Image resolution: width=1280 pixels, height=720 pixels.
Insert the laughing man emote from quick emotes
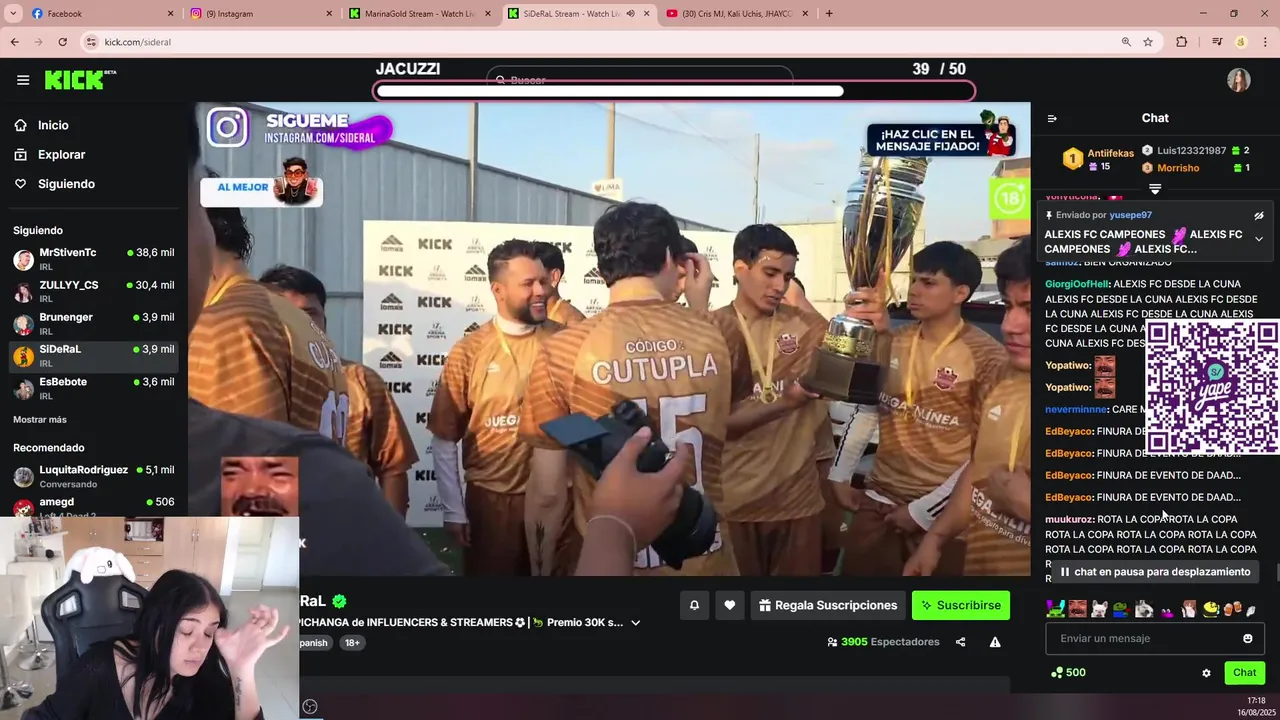coord(1077,609)
